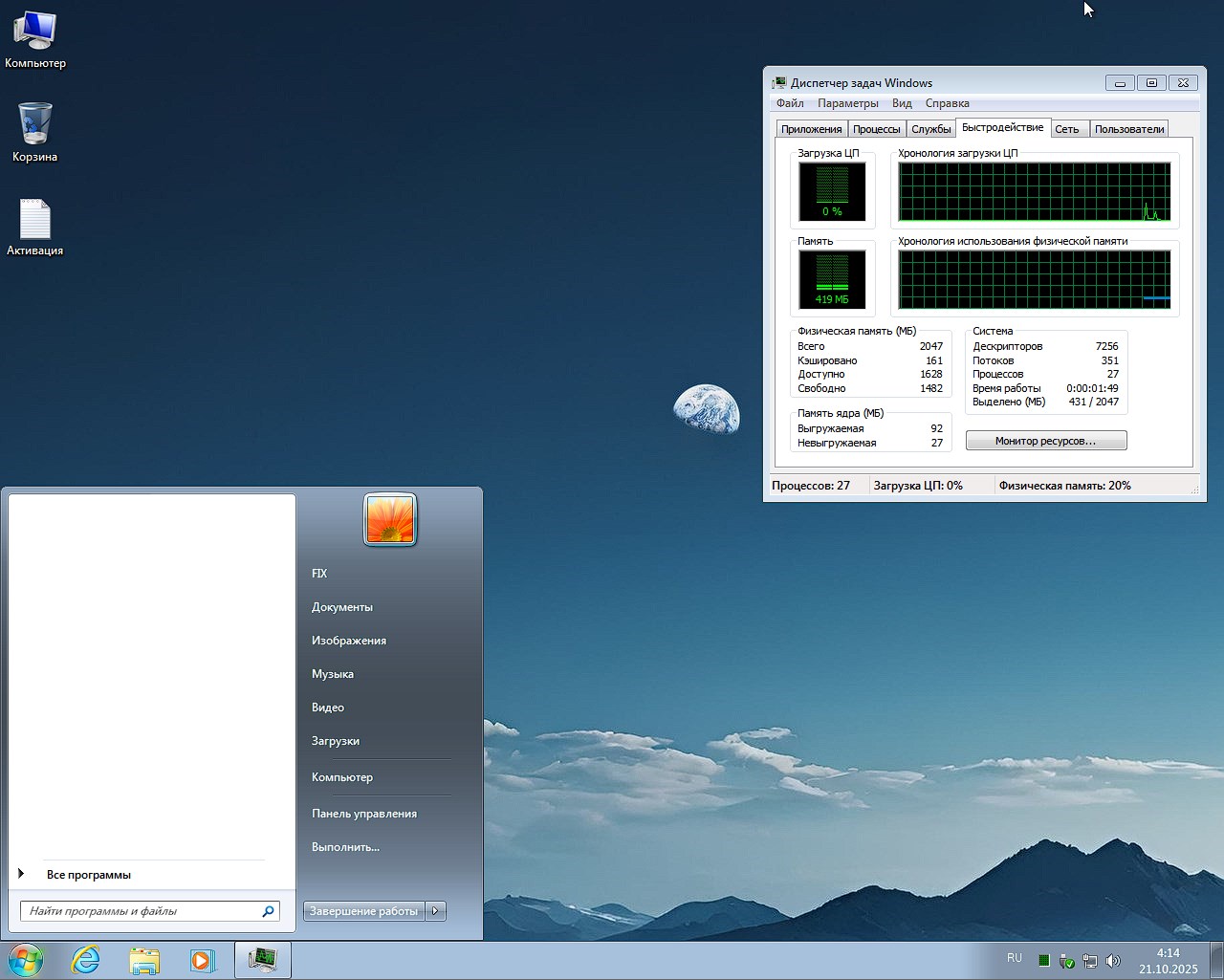1224x980 pixels.
Task: Select the Активация file on desktop
Action: click(x=35, y=226)
